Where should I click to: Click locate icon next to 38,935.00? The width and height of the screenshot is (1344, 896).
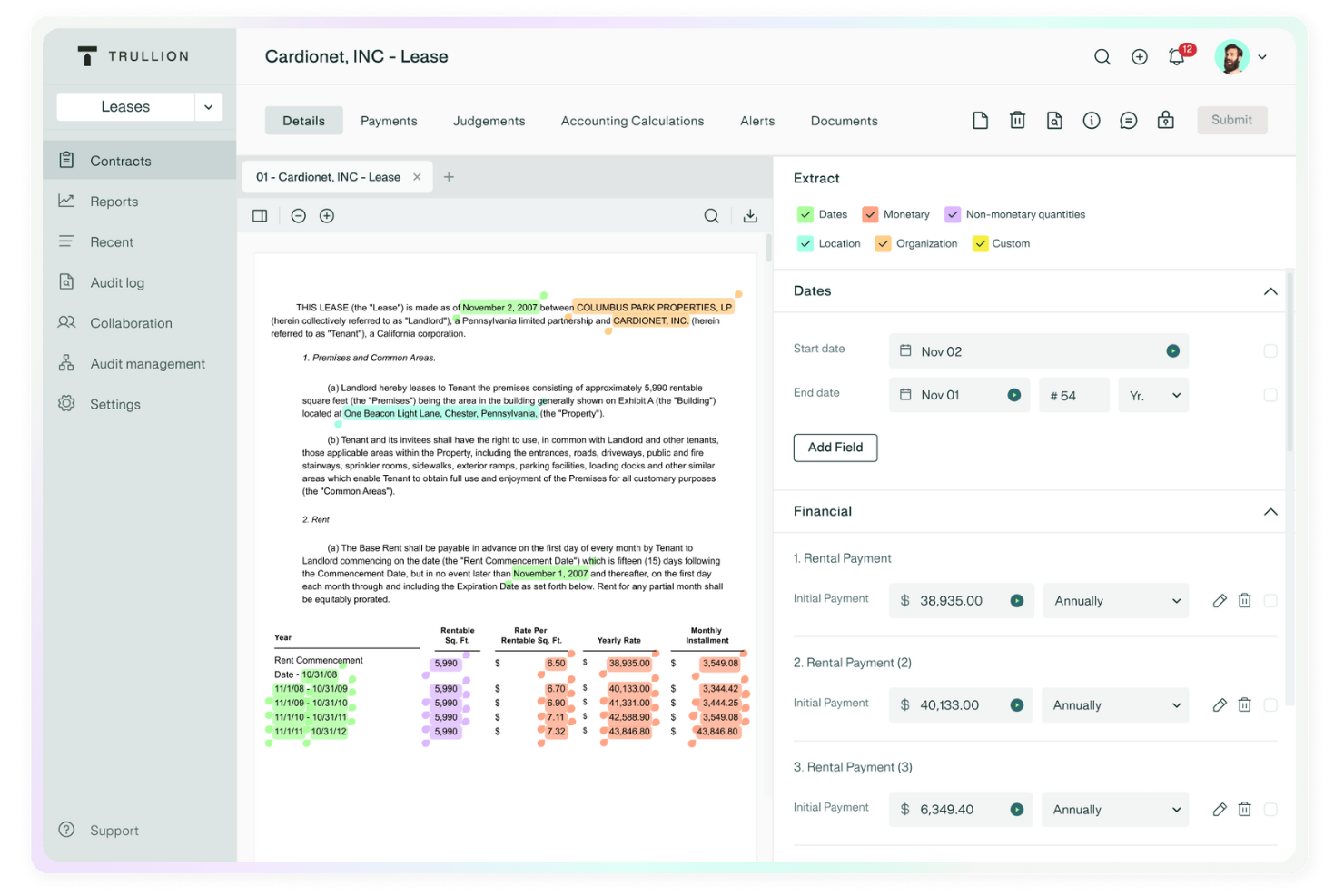[x=1017, y=601]
